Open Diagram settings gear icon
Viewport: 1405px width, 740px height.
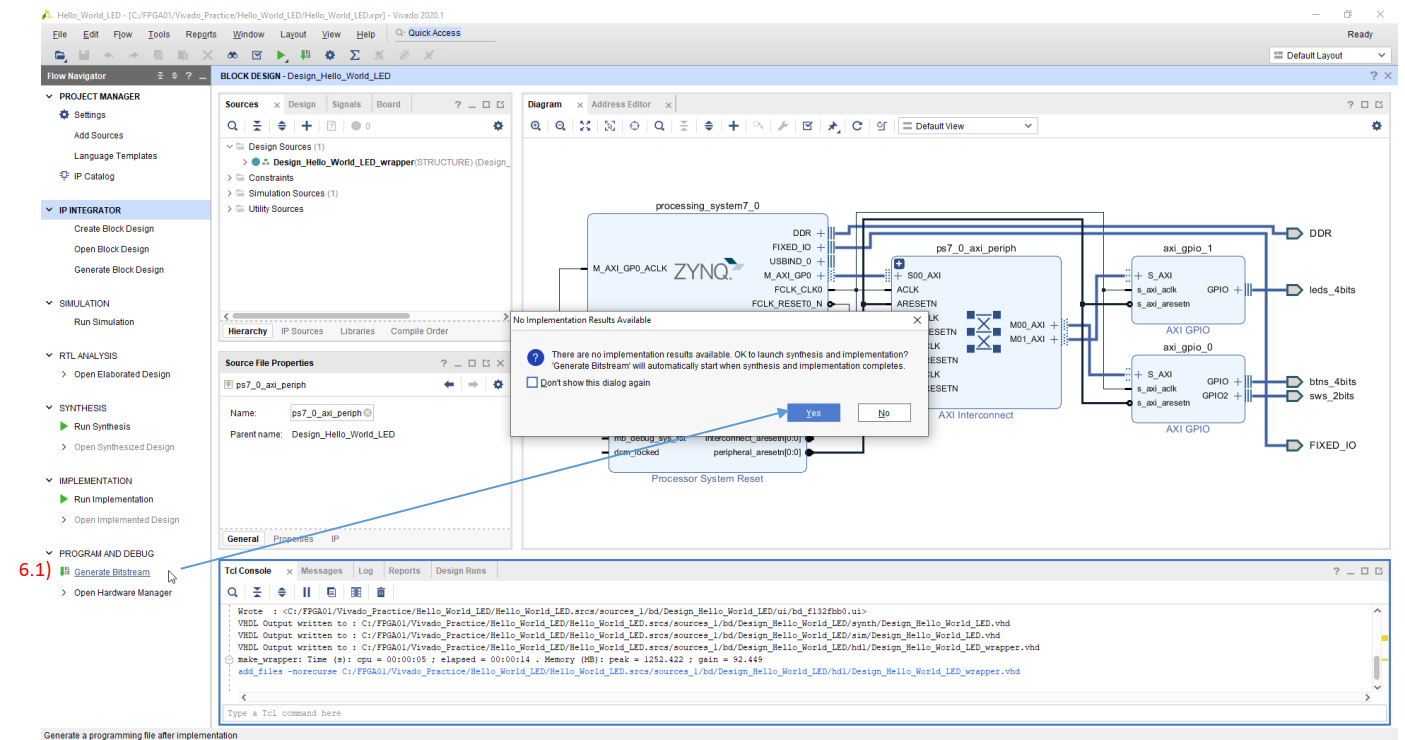(x=1376, y=126)
